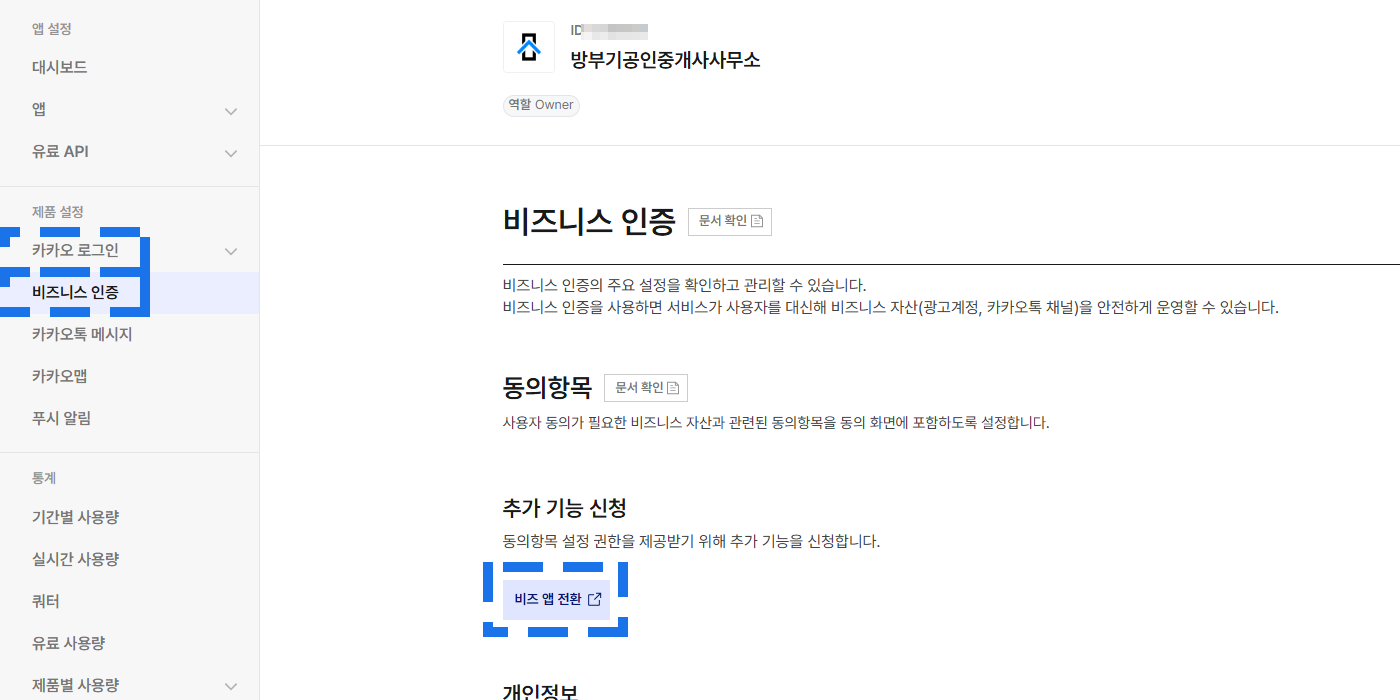Open the 쿼터 page
The height and width of the screenshot is (700, 1400).
click(x=46, y=601)
